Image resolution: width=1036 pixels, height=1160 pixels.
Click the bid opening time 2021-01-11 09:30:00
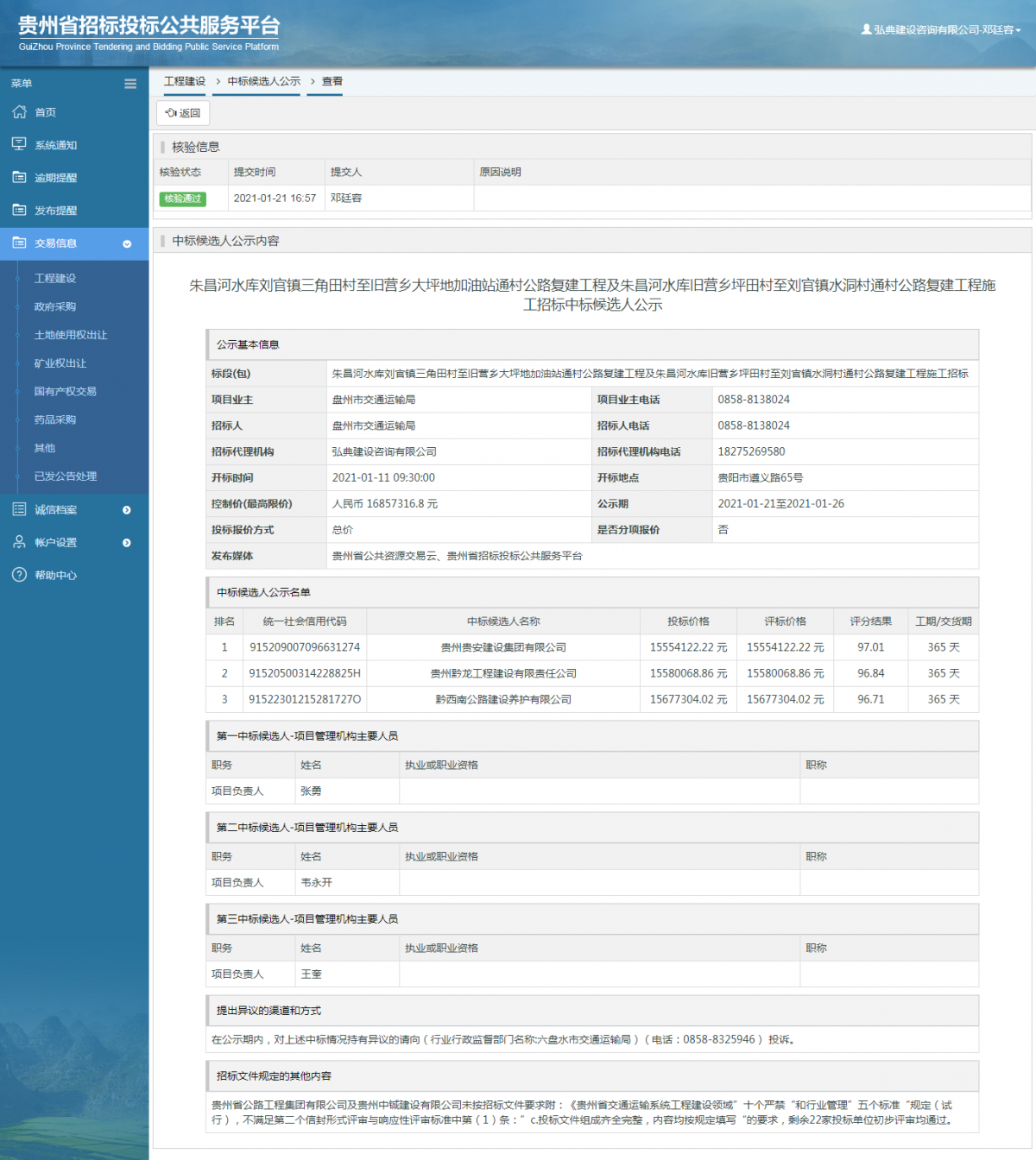pos(383,478)
